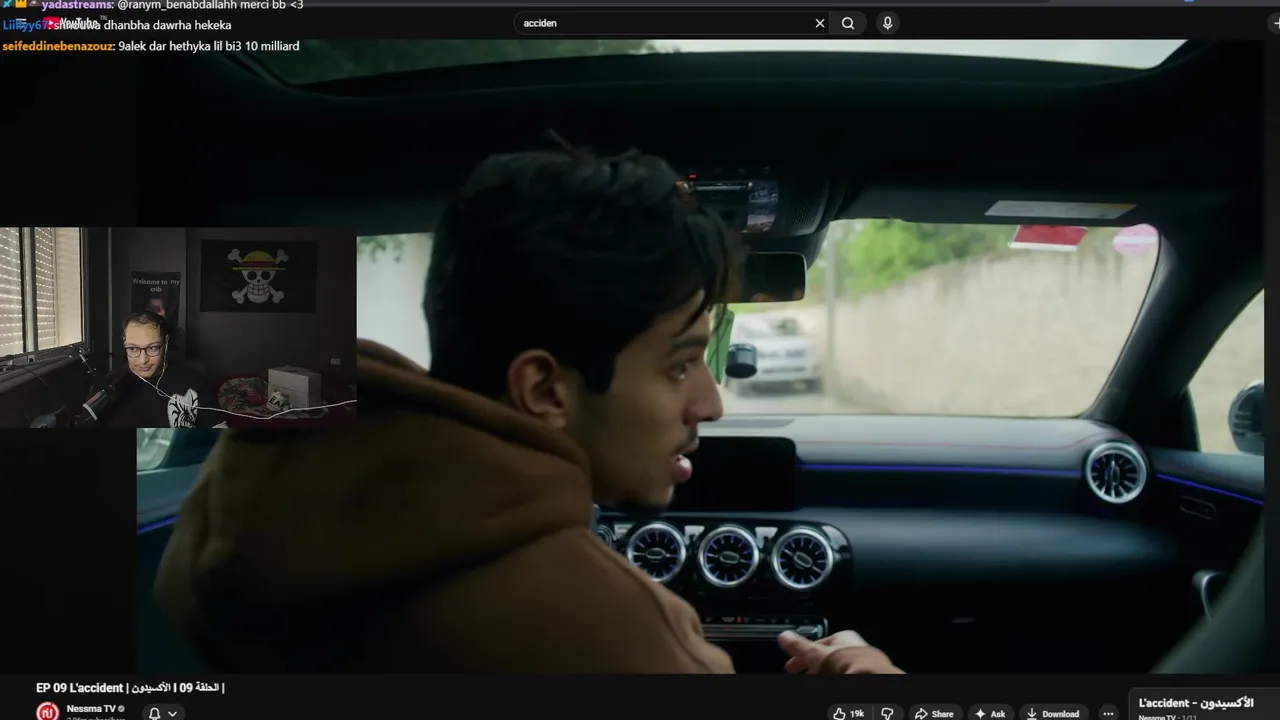Click the YouTube logo at top left
The image size is (1280, 720).
pos(75,22)
